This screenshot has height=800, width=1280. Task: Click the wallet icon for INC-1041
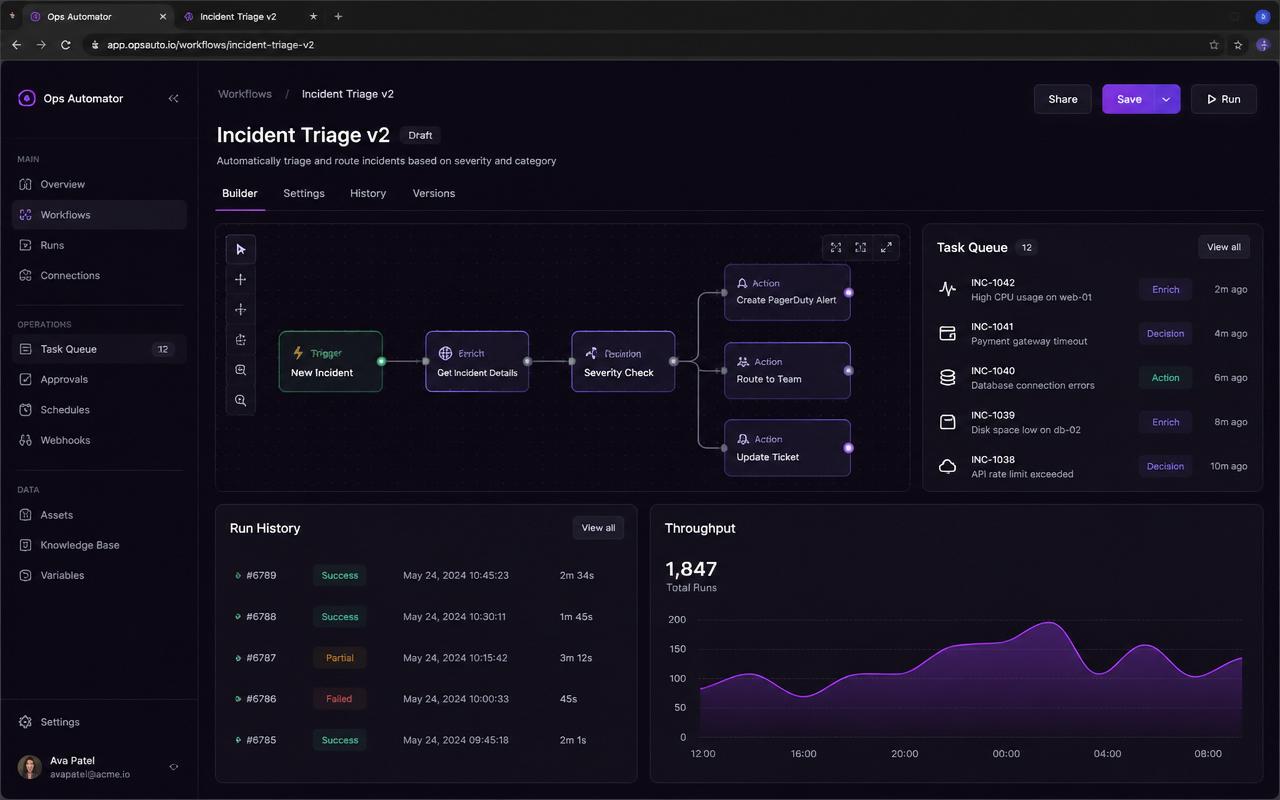coord(947,333)
